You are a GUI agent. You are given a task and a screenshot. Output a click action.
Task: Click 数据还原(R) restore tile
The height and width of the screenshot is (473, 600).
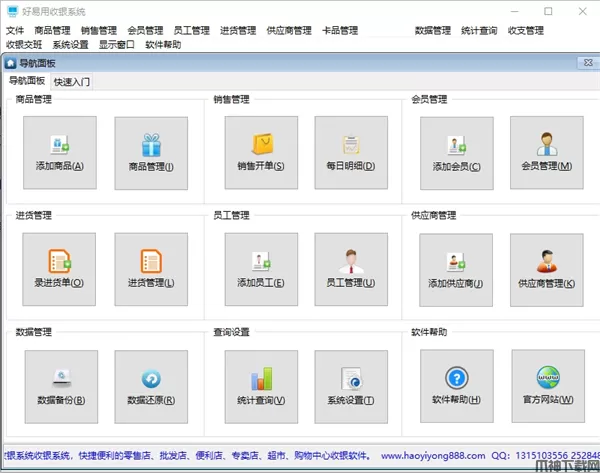click(x=151, y=387)
